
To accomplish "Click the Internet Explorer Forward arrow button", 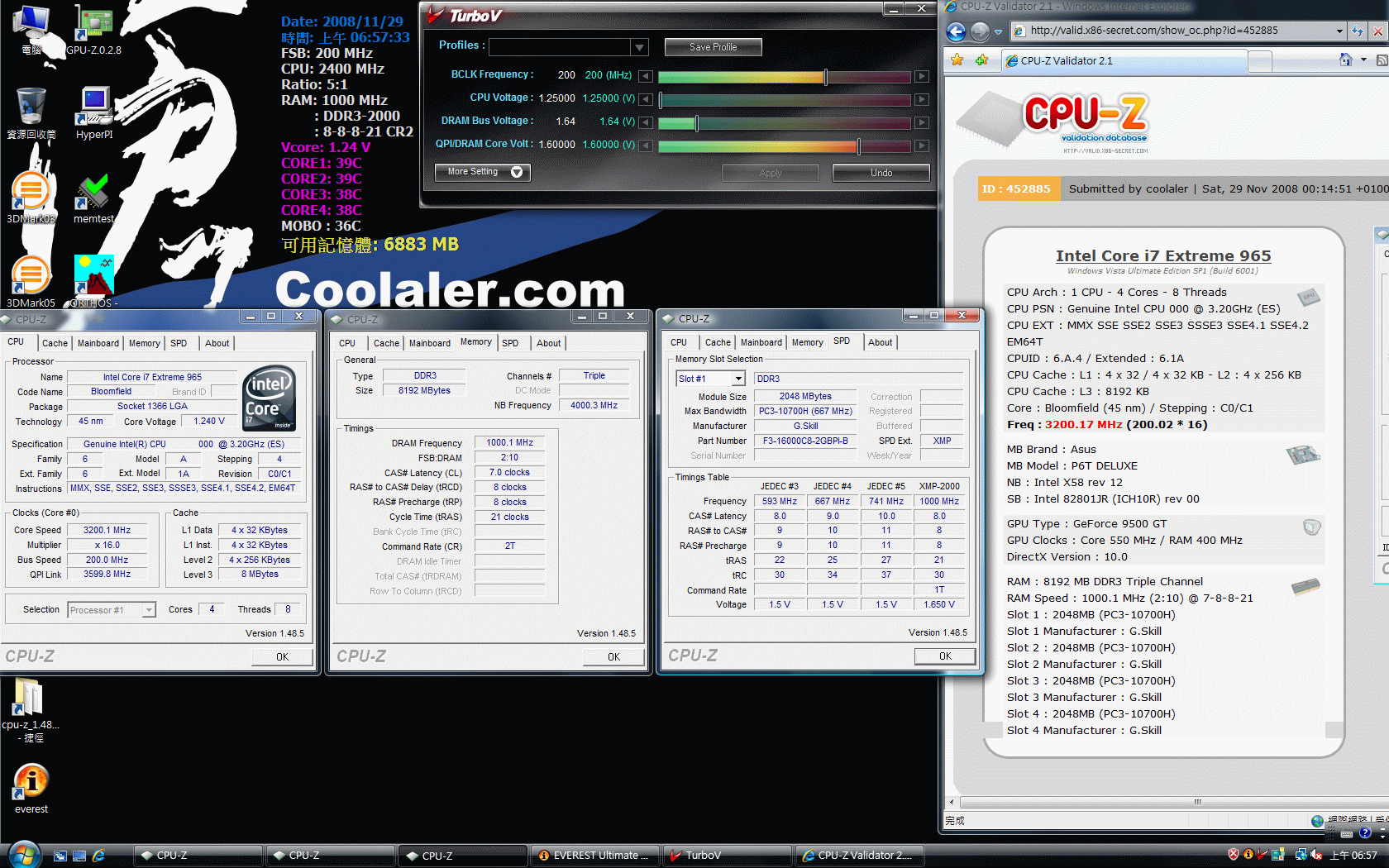I will coord(980,31).
